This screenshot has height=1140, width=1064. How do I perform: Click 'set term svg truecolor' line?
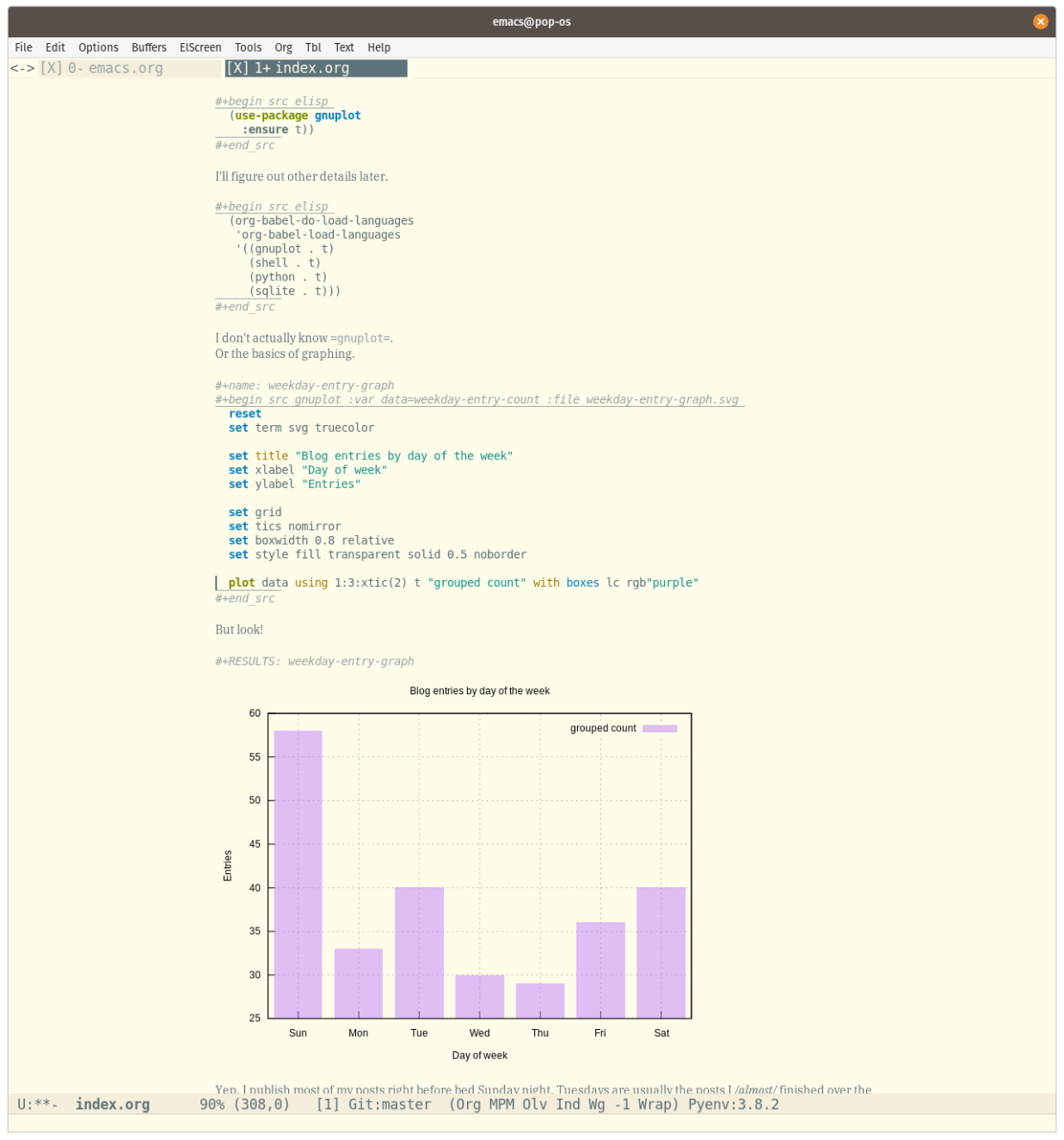[301, 428]
